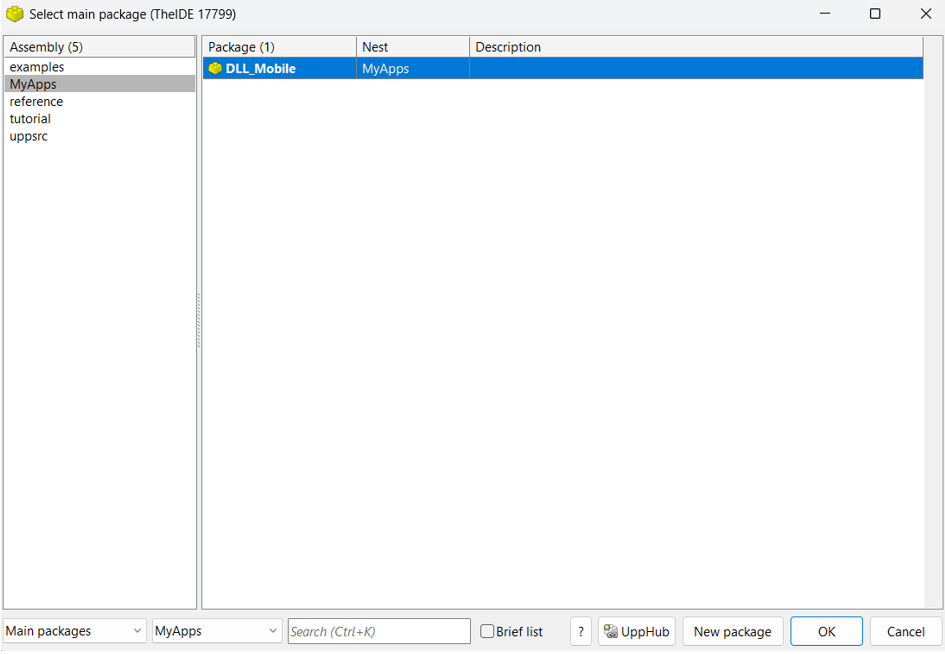Open the "MyApps" nest combo box
Screen dimensions: 945x654
(215, 631)
